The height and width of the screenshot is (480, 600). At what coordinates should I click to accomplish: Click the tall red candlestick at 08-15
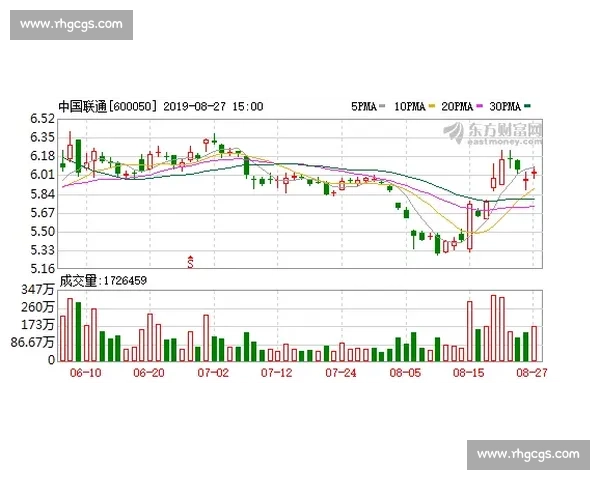470,226
